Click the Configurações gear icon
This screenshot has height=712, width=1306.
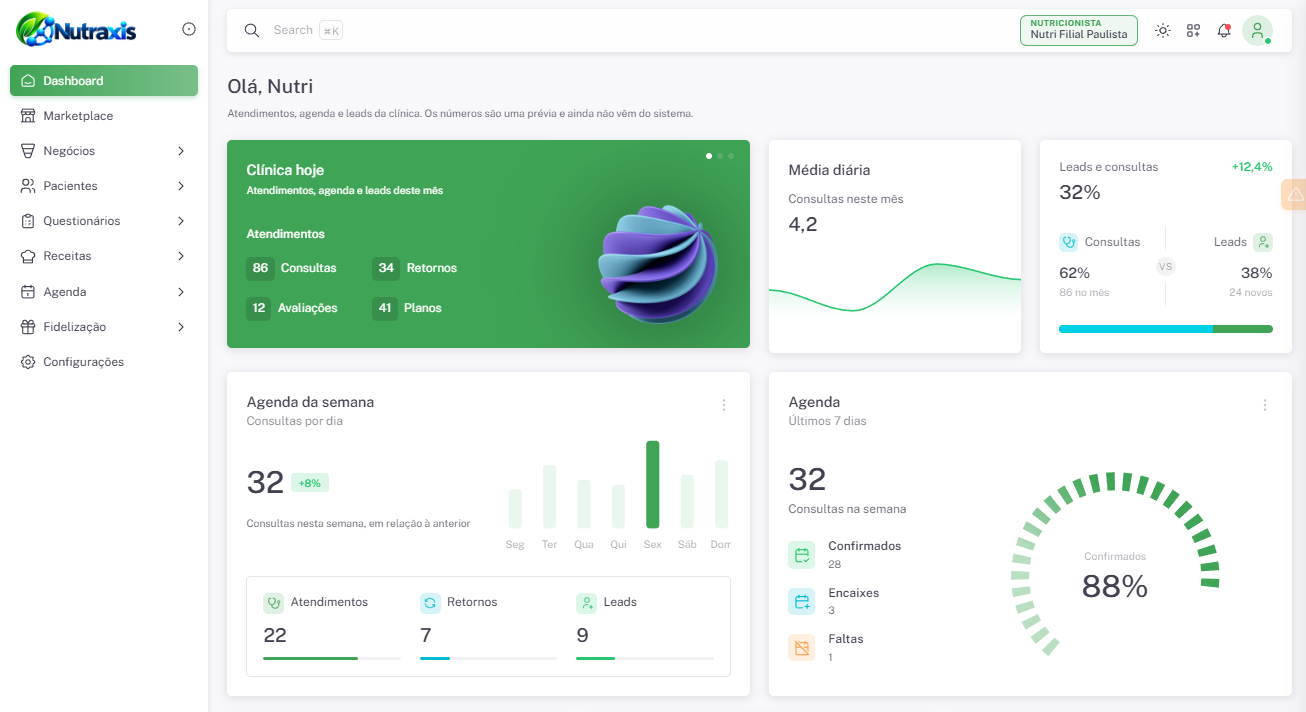point(28,362)
